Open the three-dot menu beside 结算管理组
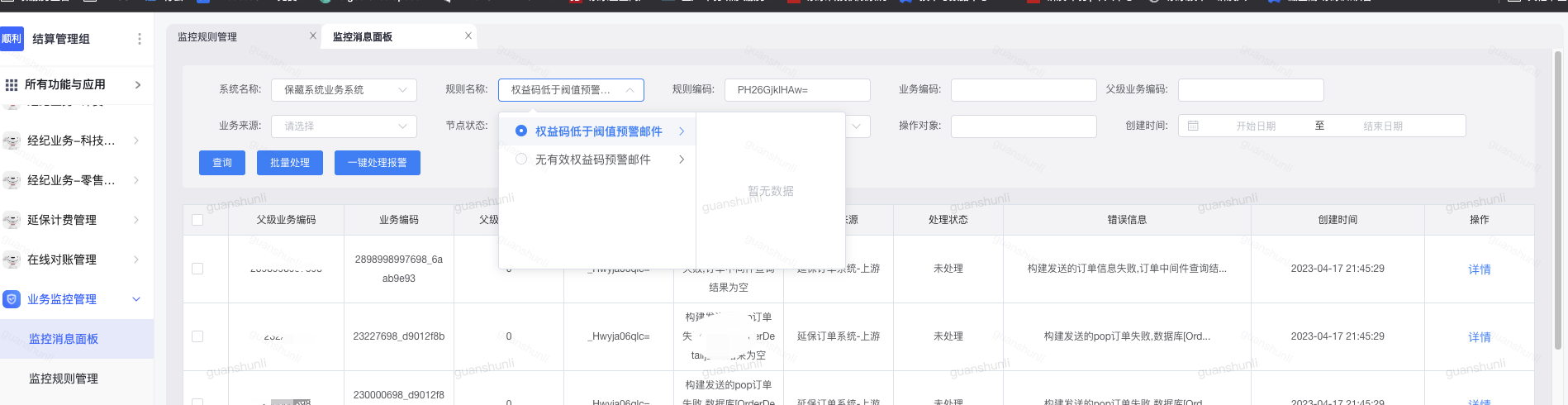Screen dimensions: 1568x405 coord(139,39)
